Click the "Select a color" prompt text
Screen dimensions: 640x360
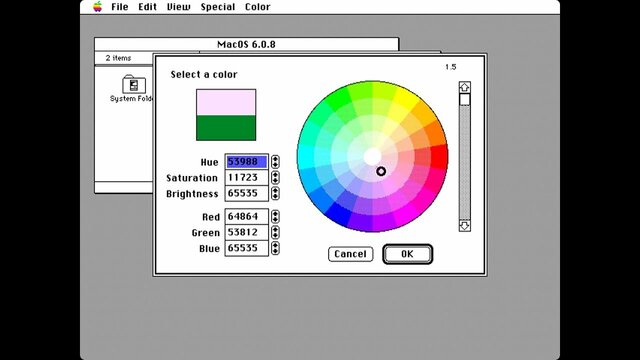(204, 74)
